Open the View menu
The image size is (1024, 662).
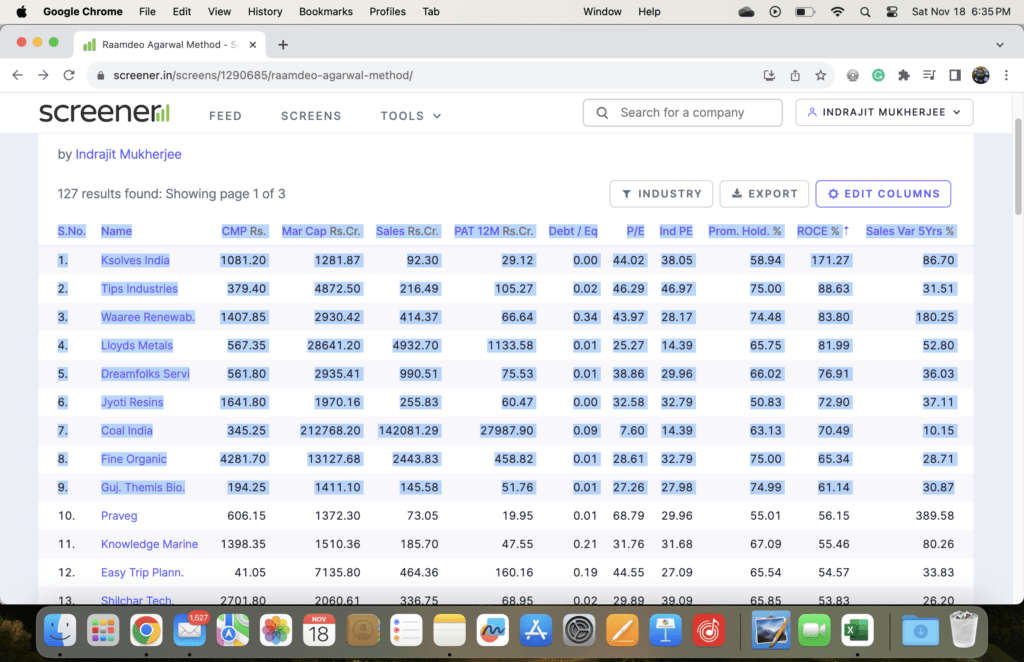[x=219, y=12]
